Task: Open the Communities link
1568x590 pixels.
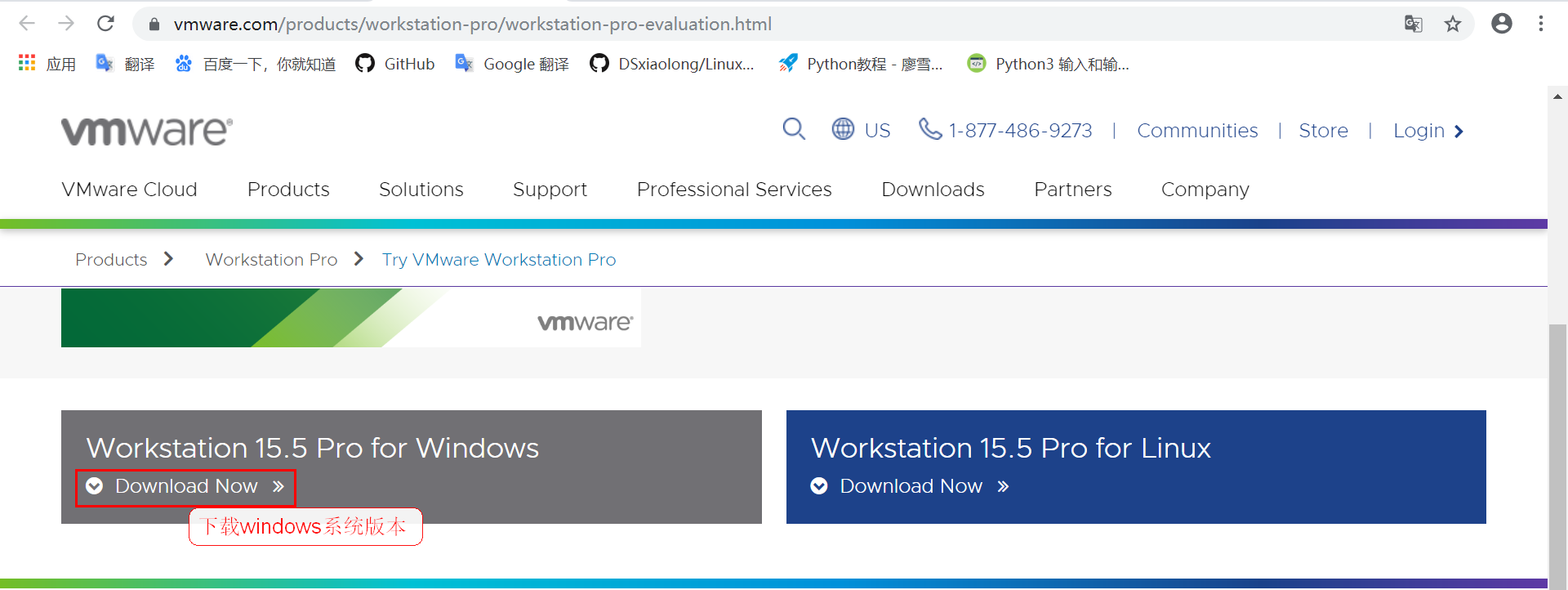Action: [1197, 131]
